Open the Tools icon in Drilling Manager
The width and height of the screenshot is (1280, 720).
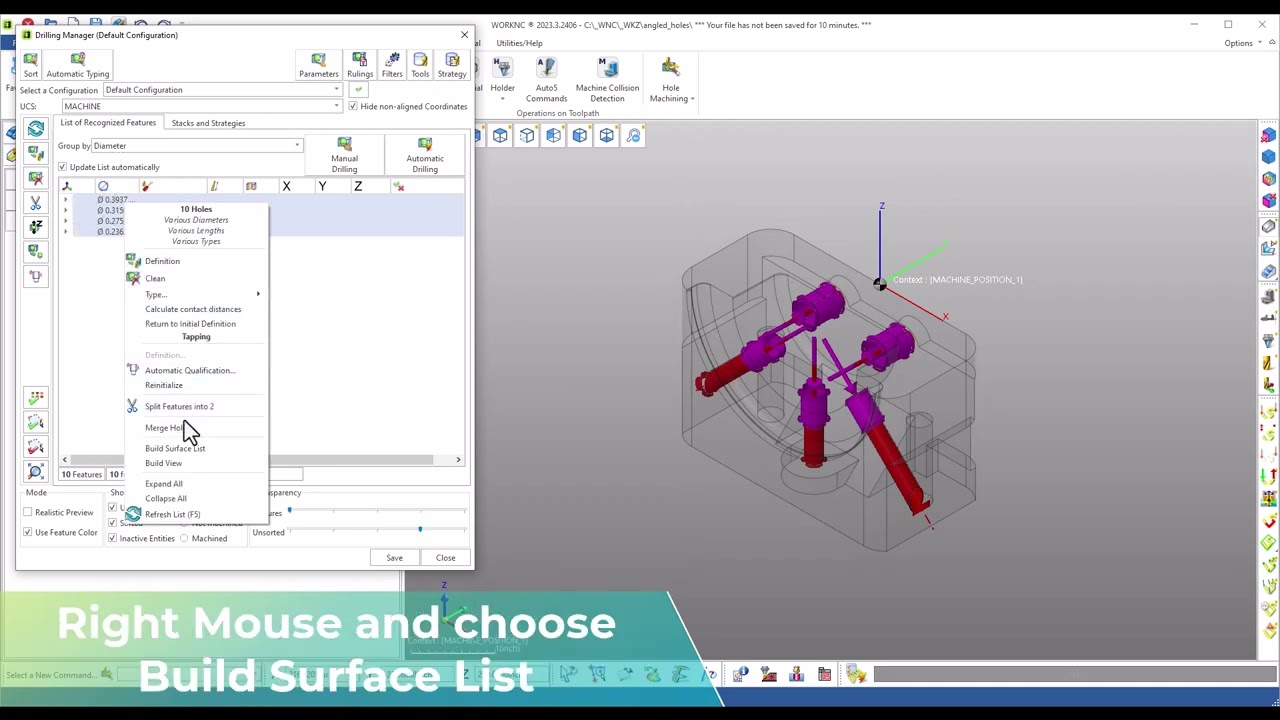(420, 65)
